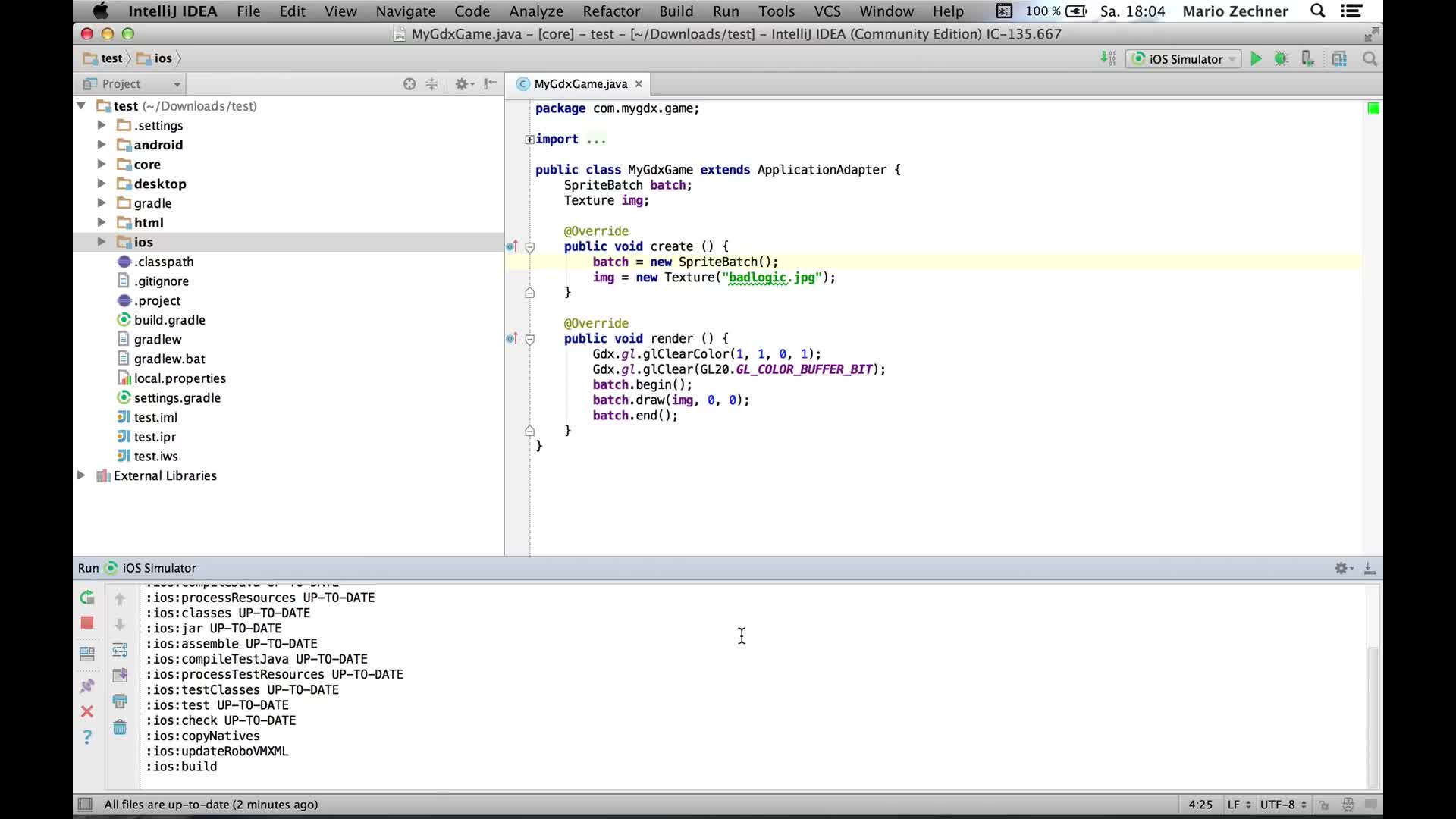
Task: Open the VCS menu
Action: coord(827,11)
